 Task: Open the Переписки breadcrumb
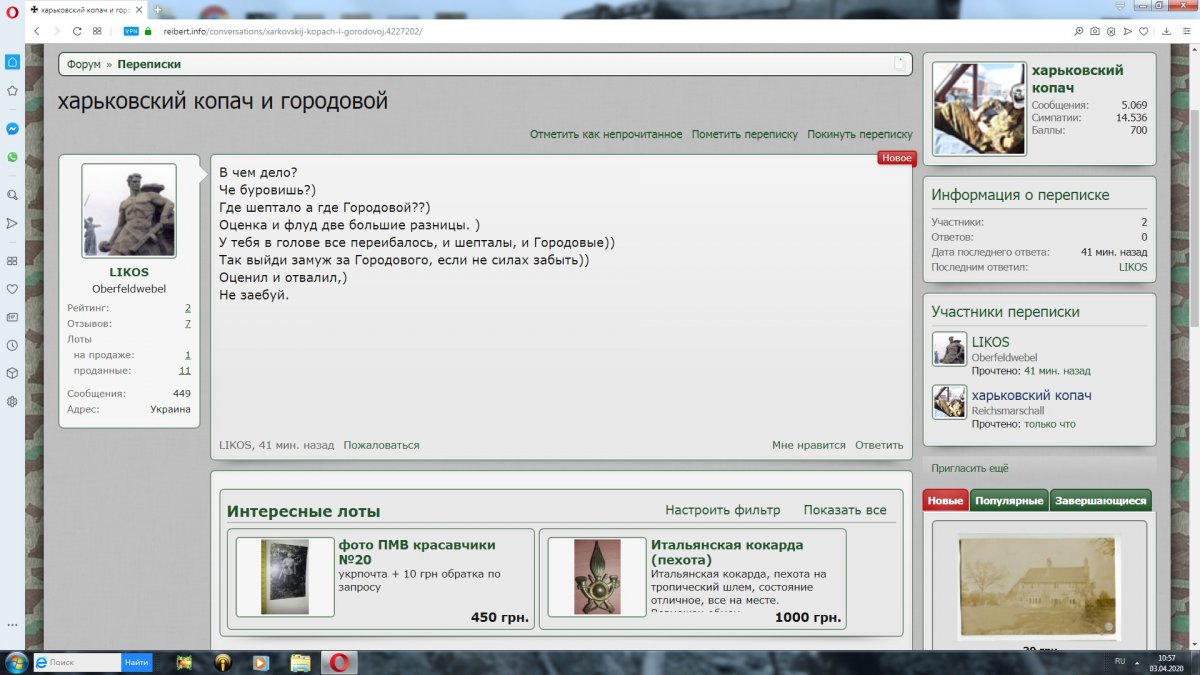pos(149,64)
